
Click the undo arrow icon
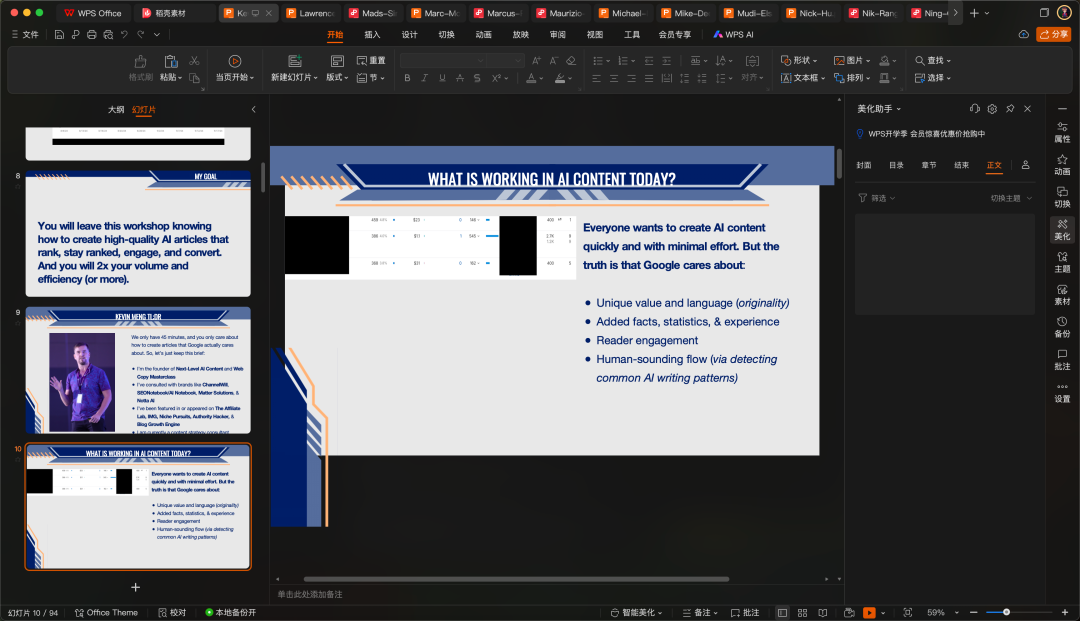pos(124,34)
